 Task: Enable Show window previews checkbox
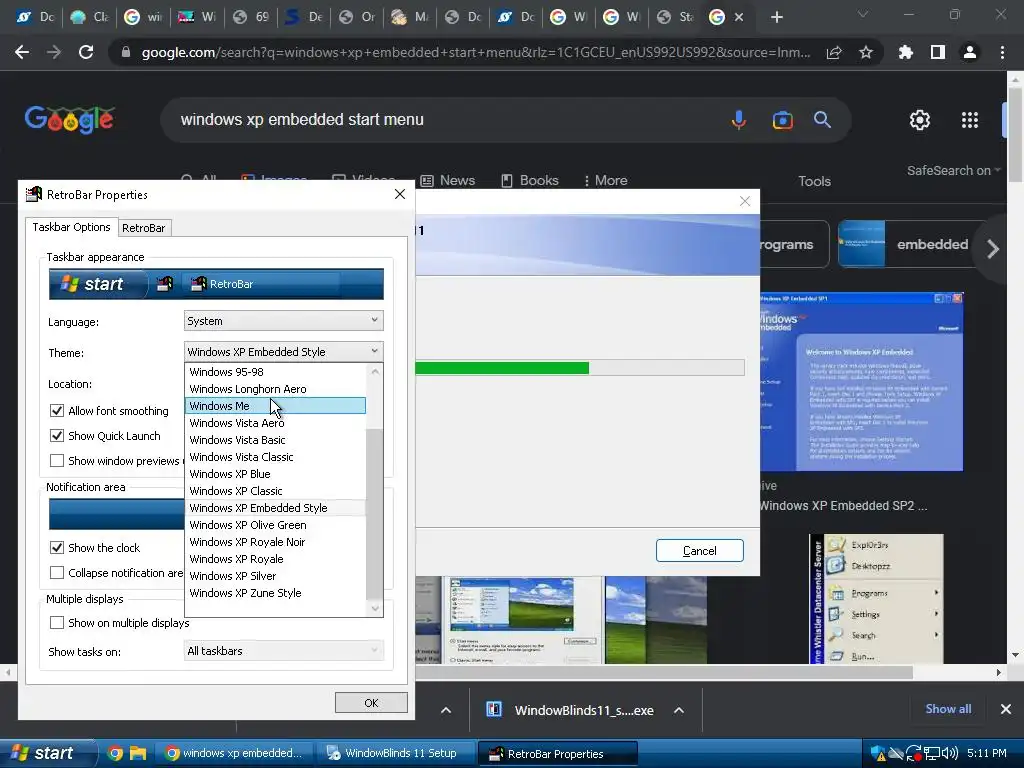(57, 460)
